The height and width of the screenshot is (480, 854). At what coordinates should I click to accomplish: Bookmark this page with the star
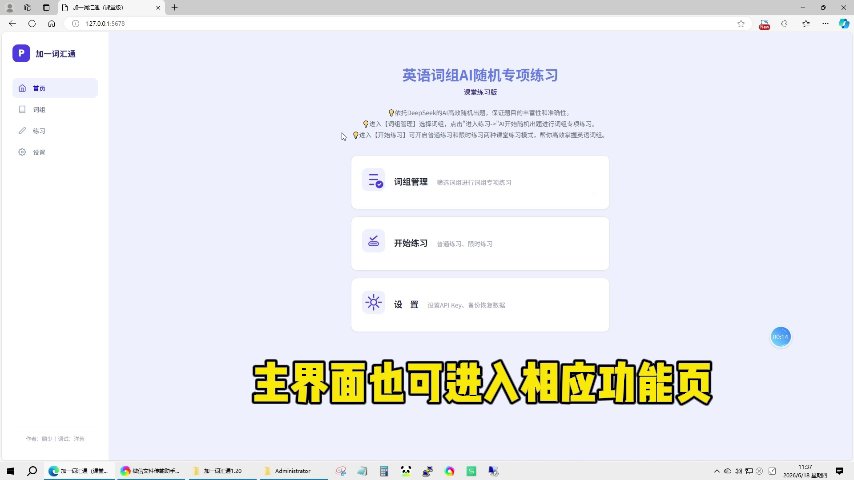[x=741, y=23]
